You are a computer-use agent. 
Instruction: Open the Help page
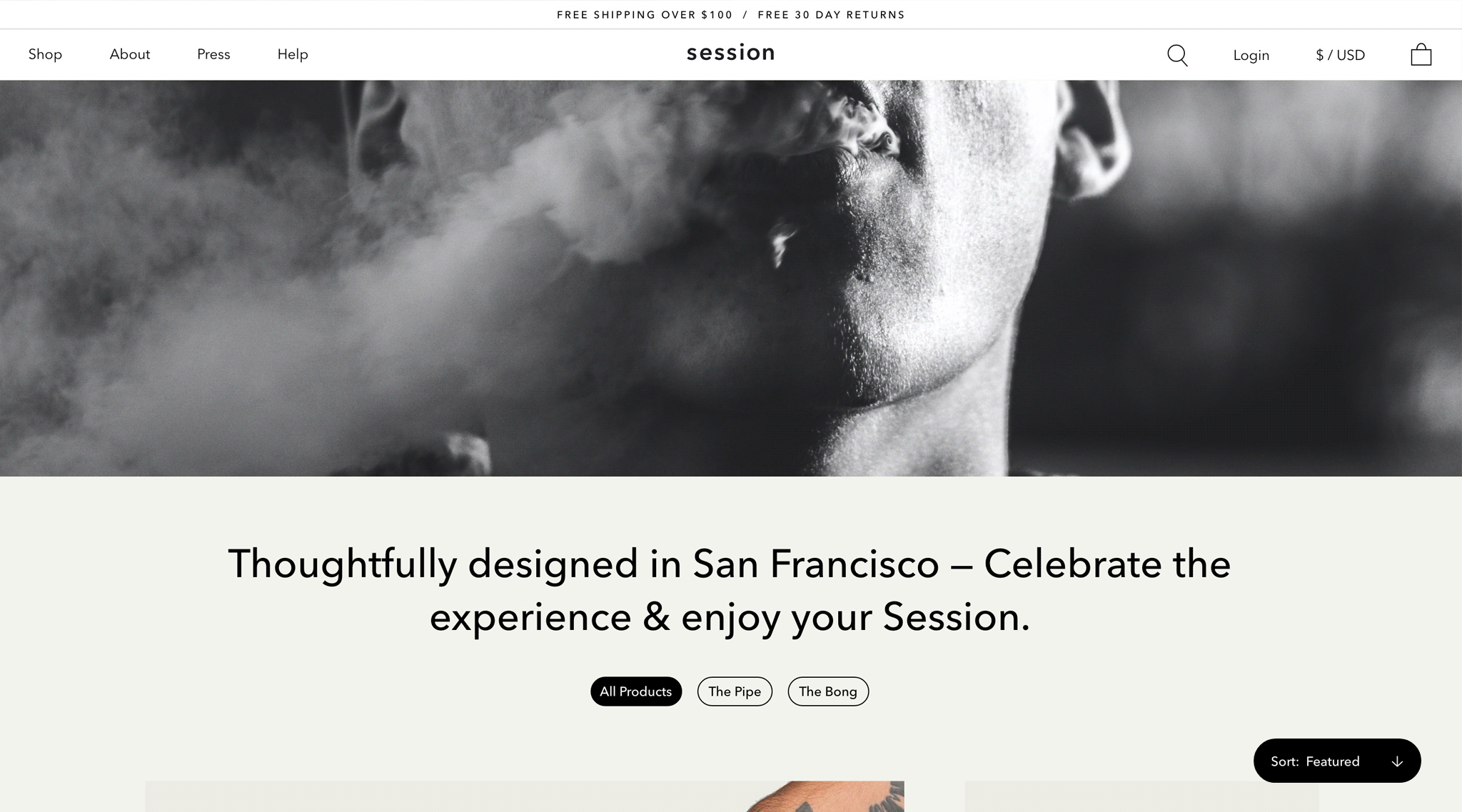(x=293, y=54)
